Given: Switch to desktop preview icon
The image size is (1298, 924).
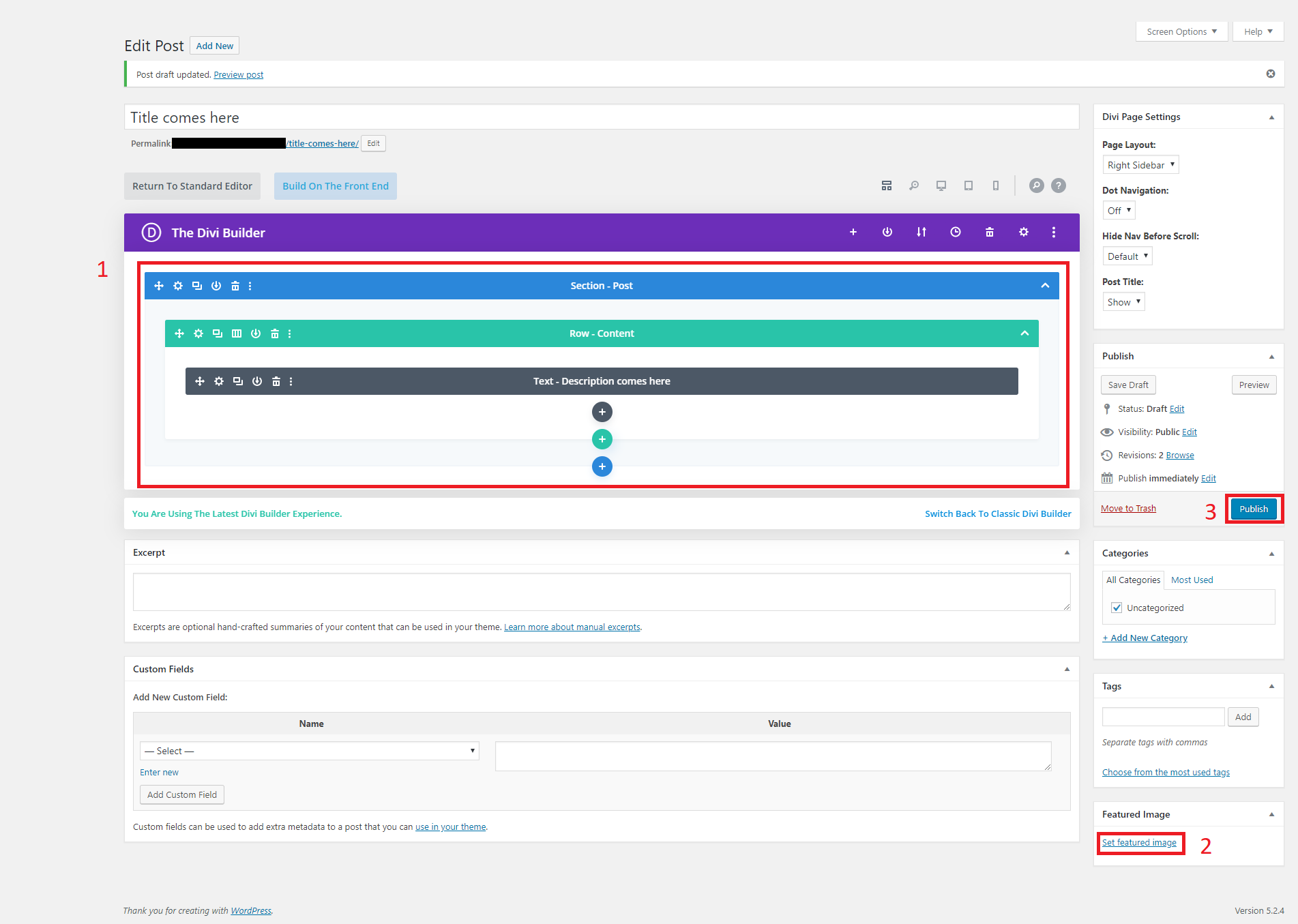Looking at the screenshot, I should tap(941, 185).
